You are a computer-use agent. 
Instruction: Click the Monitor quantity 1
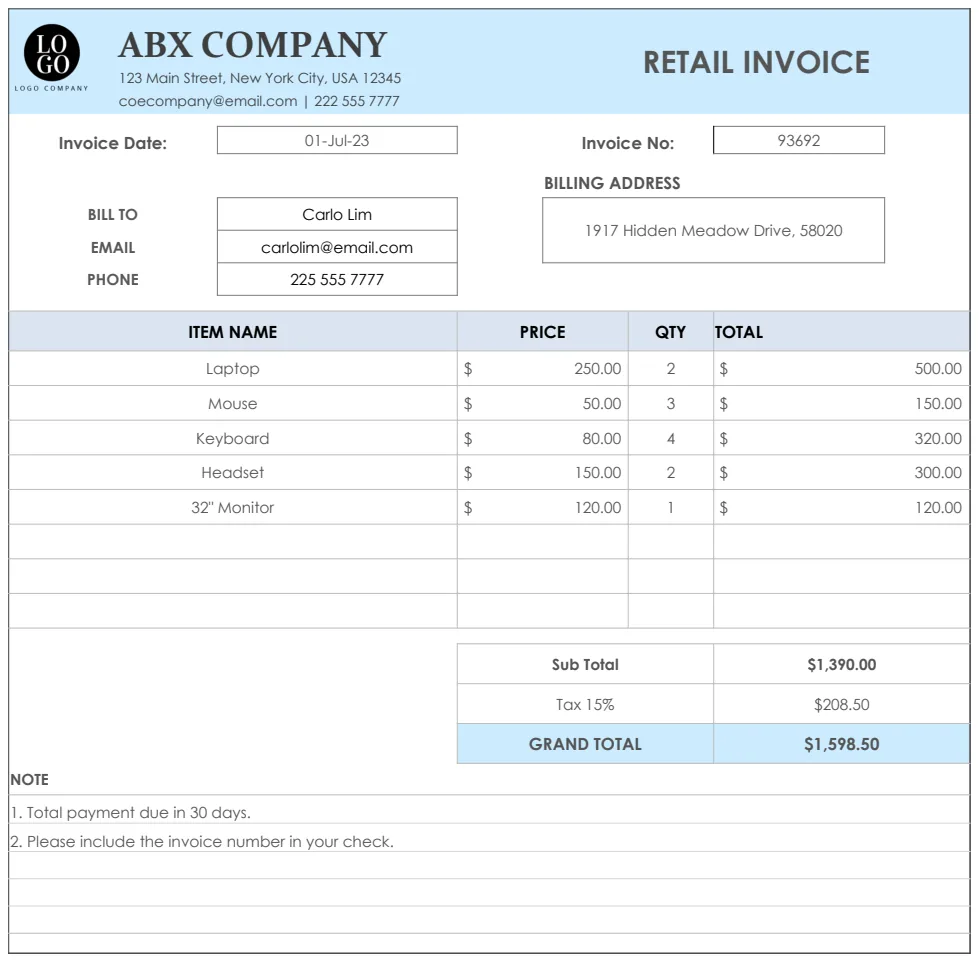(x=671, y=508)
